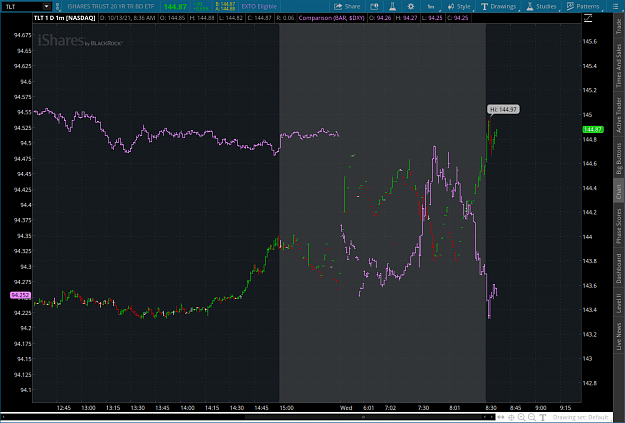Open the hamburger menu in the toolbar

coord(615,6)
